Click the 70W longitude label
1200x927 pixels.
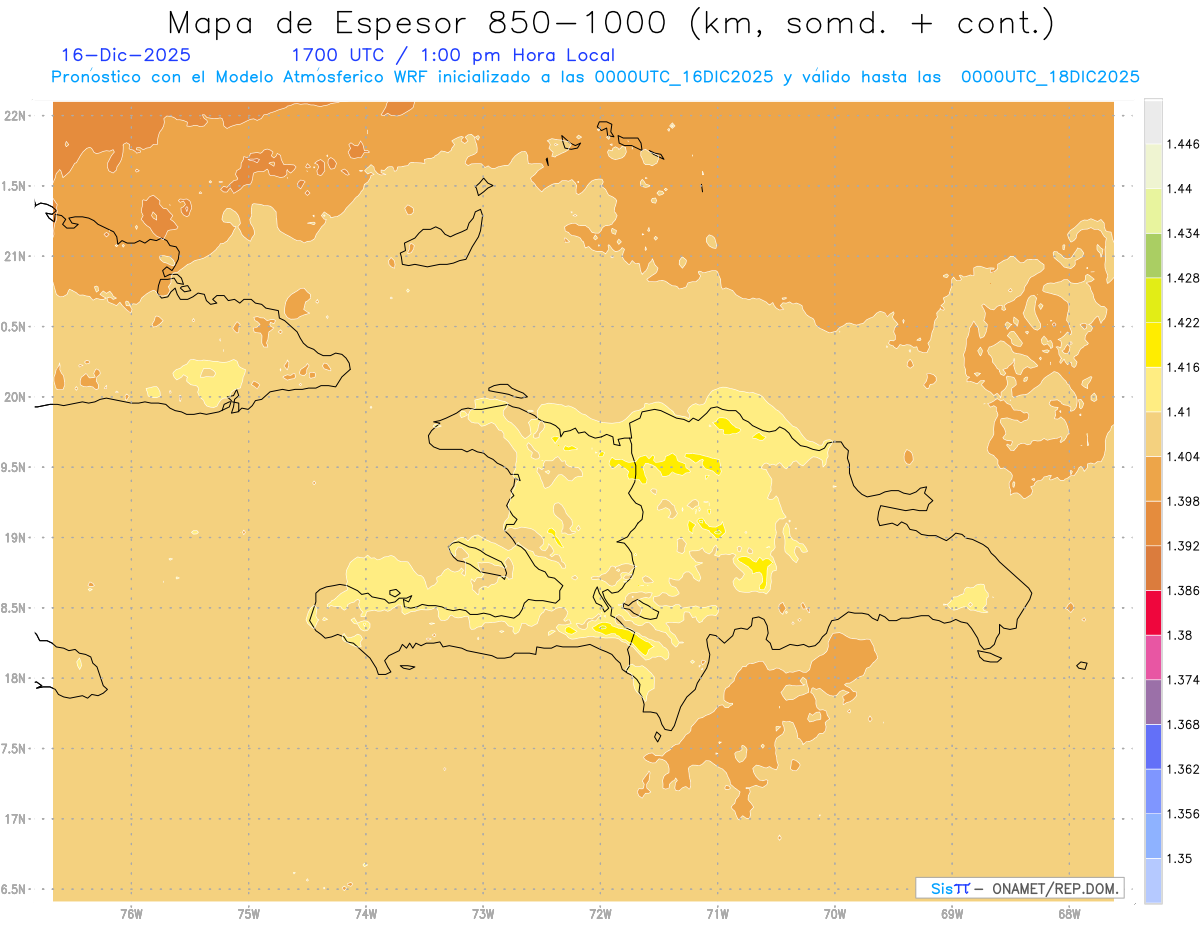tap(835, 913)
